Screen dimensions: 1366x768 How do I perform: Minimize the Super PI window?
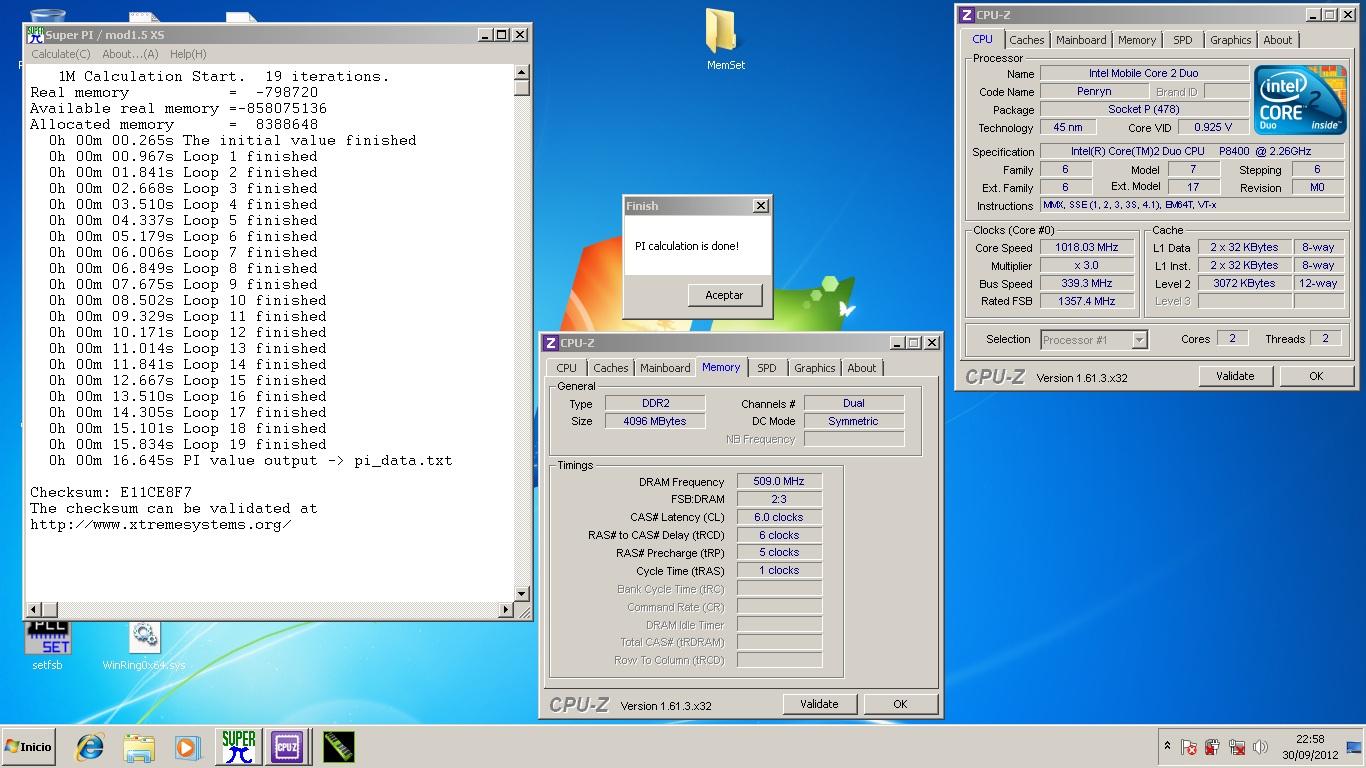(485, 35)
